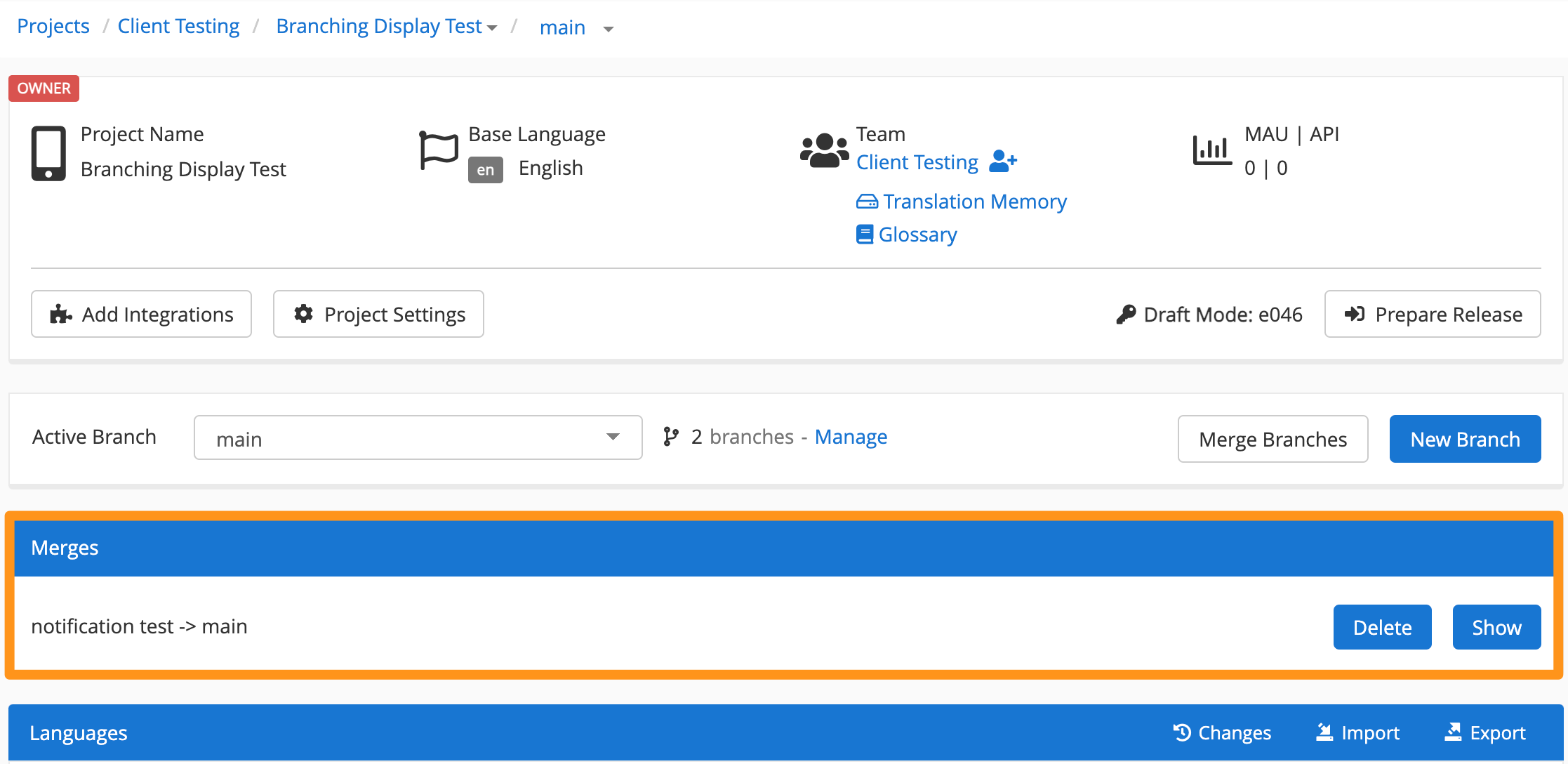The image size is (1568, 764).
Task: Delete the notification test merge
Action: (x=1382, y=627)
